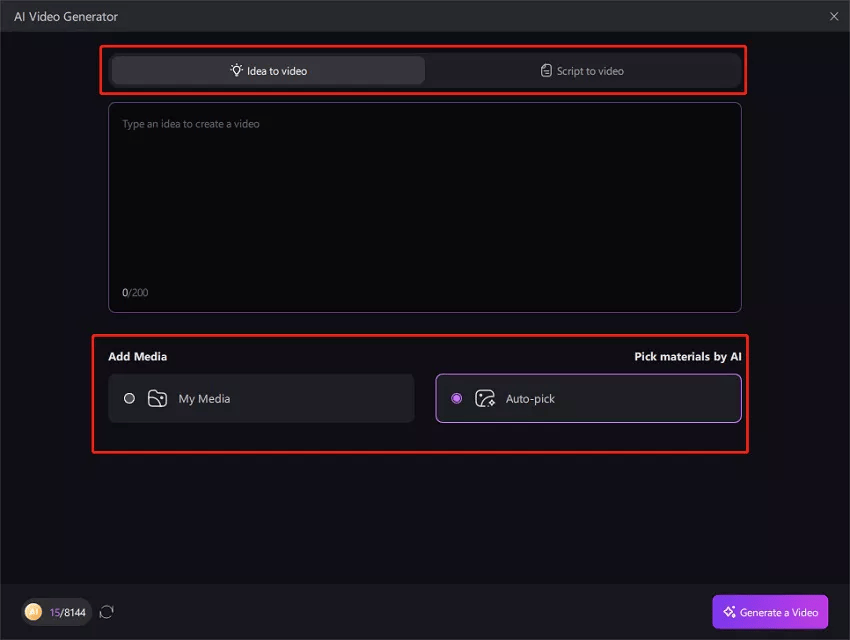Image resolution: width=850 pixels, height=640 pixels.
Task: Click the Add Media heading
Action: pos(137,357)
